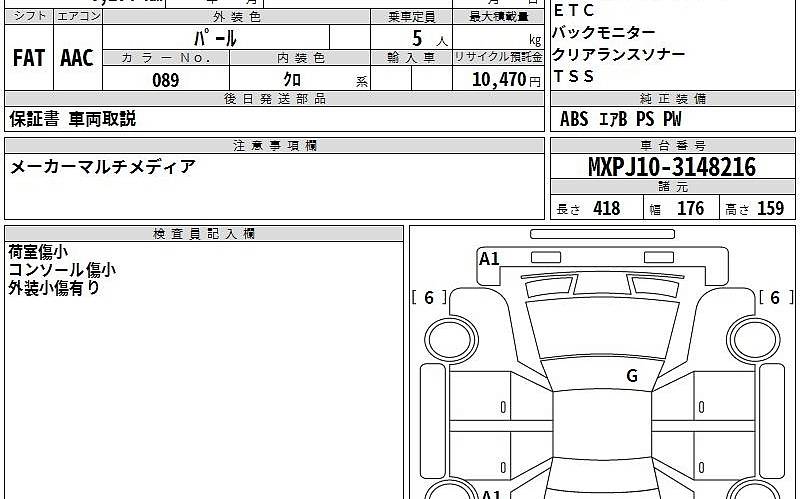Screen dimensions: 800x499
Task: Select chassis number MXPJ10-3148216
Action: point(672,167)
